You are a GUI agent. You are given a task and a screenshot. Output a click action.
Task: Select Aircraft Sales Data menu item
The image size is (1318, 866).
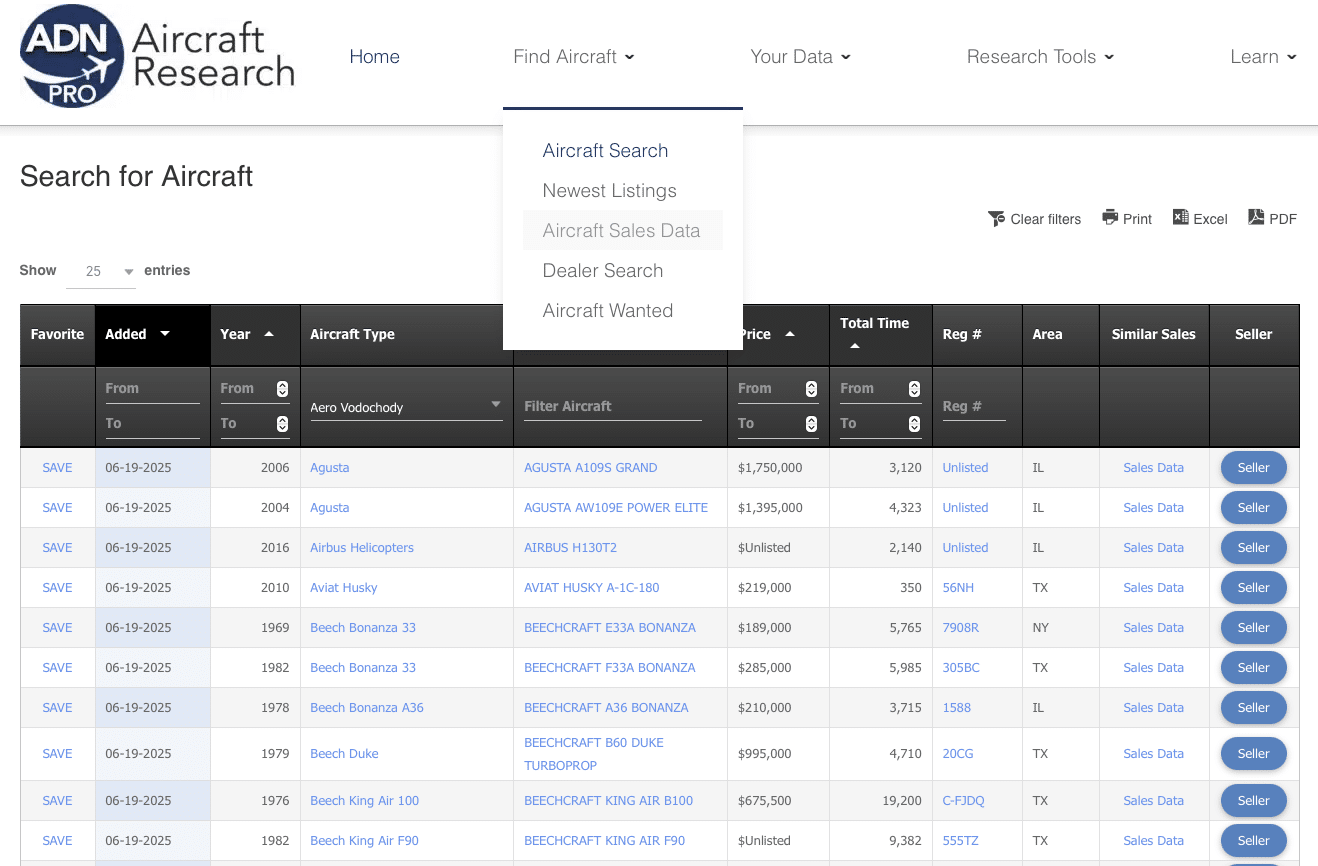click(x=621, y=231)
